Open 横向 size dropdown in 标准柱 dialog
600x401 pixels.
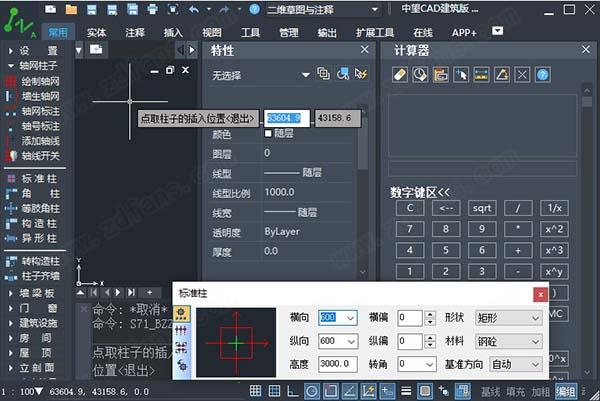tap(350, 318)
